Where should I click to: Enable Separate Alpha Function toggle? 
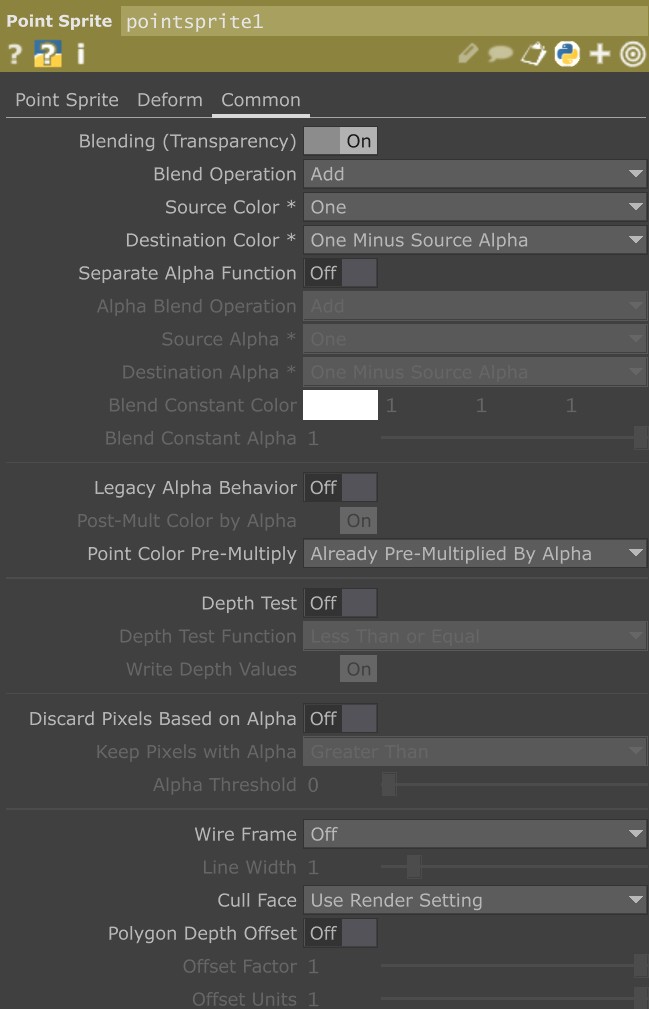(x=340, y=273)
